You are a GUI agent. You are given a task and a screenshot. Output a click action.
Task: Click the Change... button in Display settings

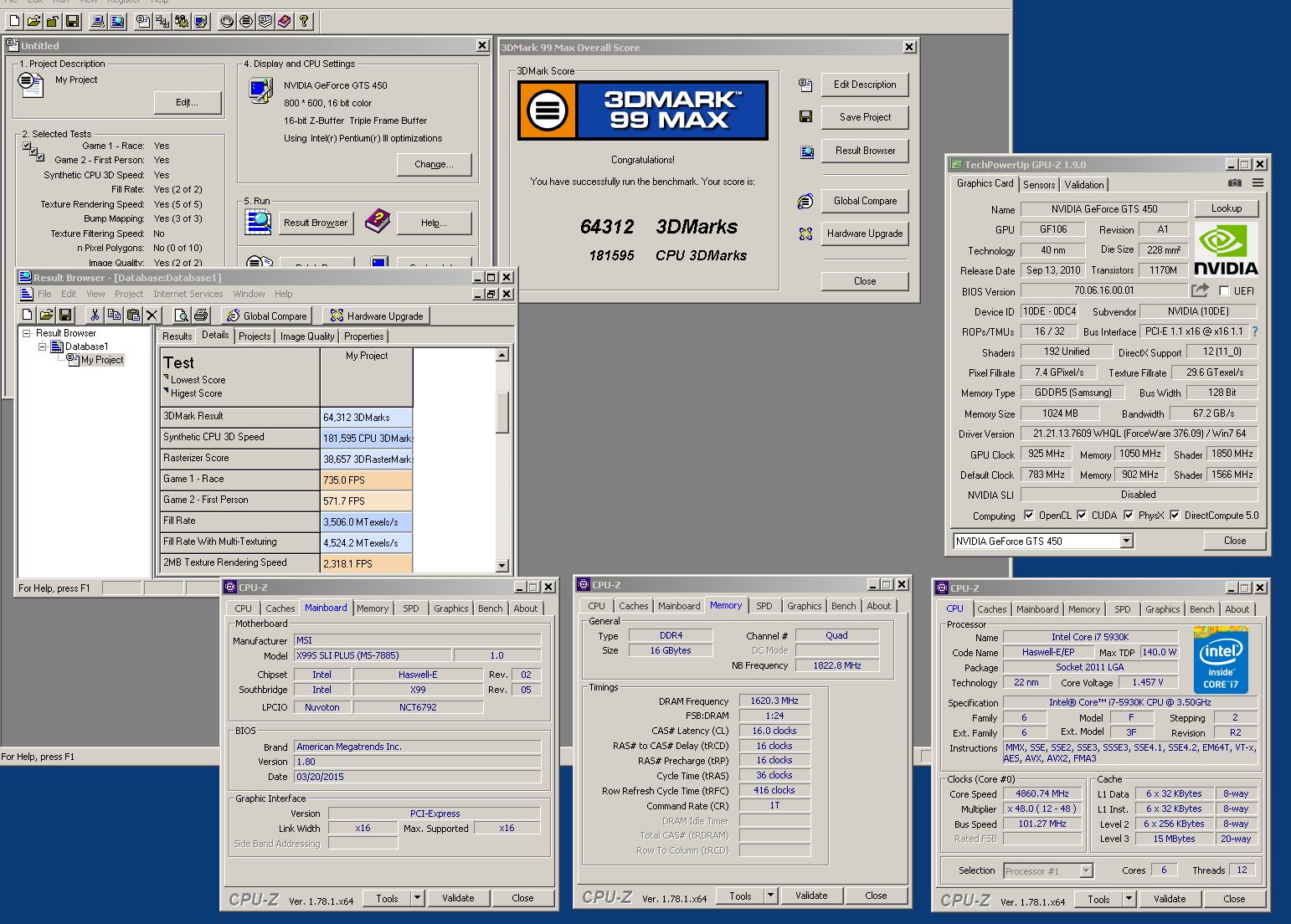point(434,164)
